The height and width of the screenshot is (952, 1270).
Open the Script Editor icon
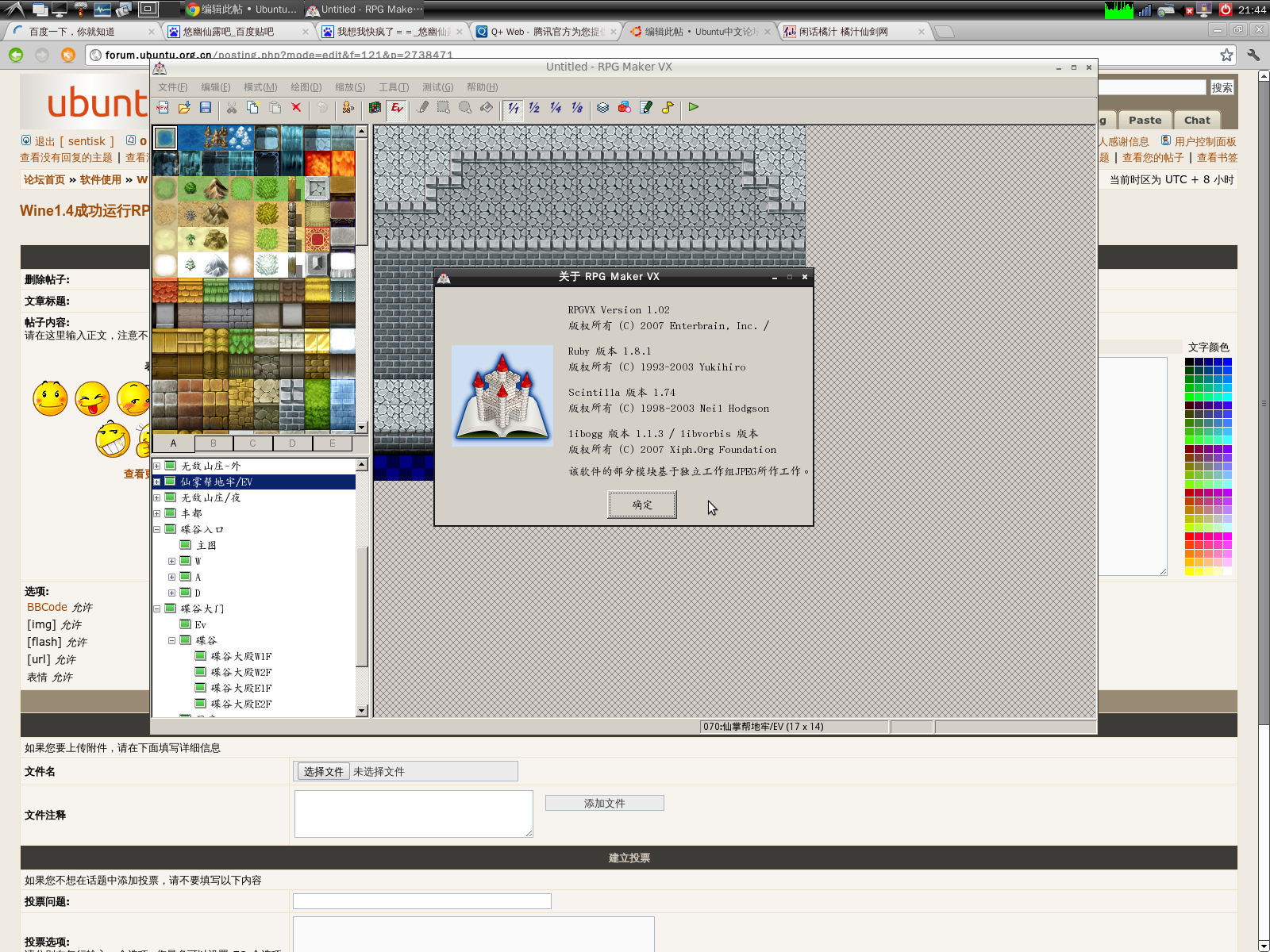coord(646,108)
